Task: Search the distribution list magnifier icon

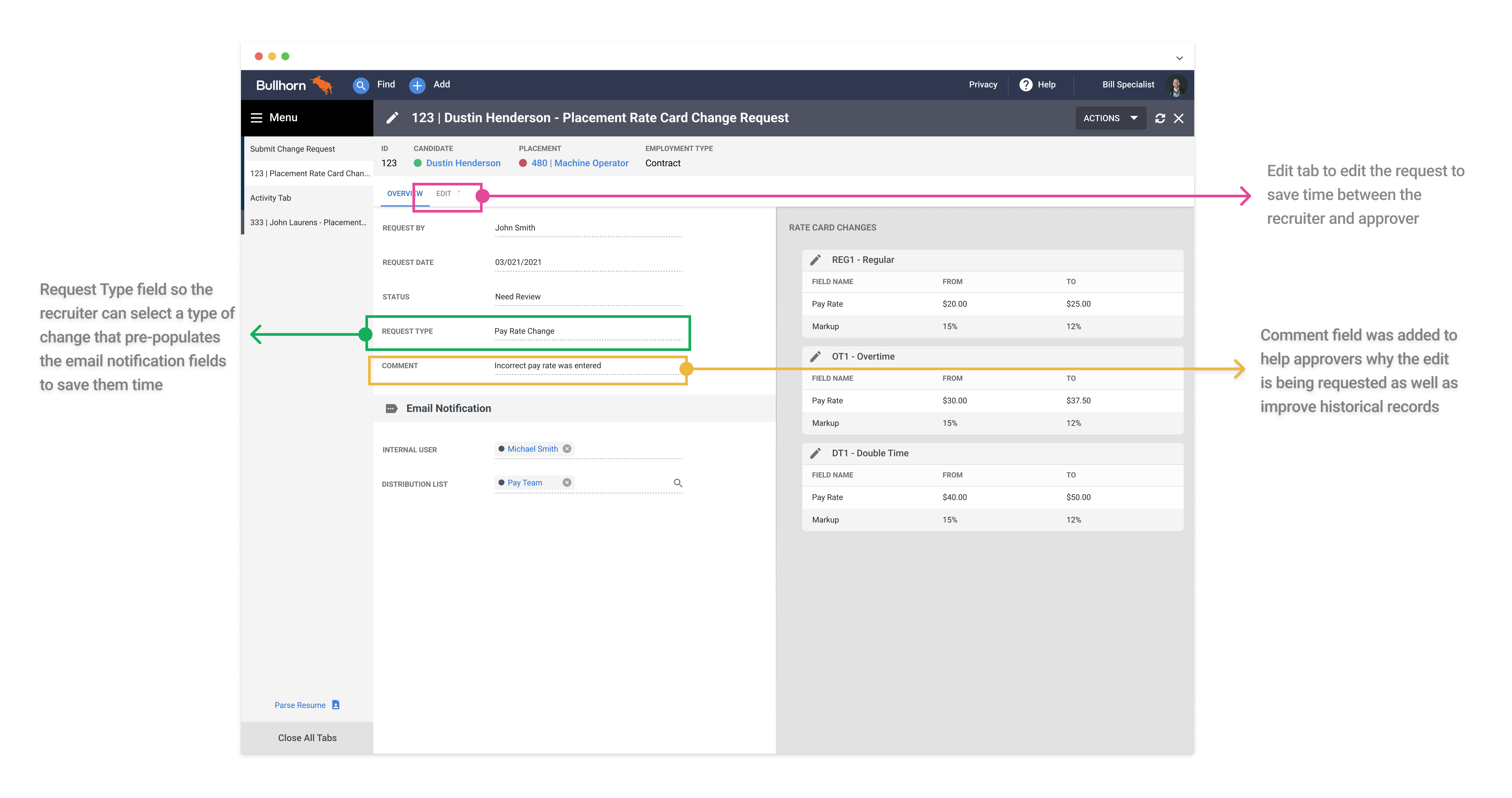Action: [677, 483]
